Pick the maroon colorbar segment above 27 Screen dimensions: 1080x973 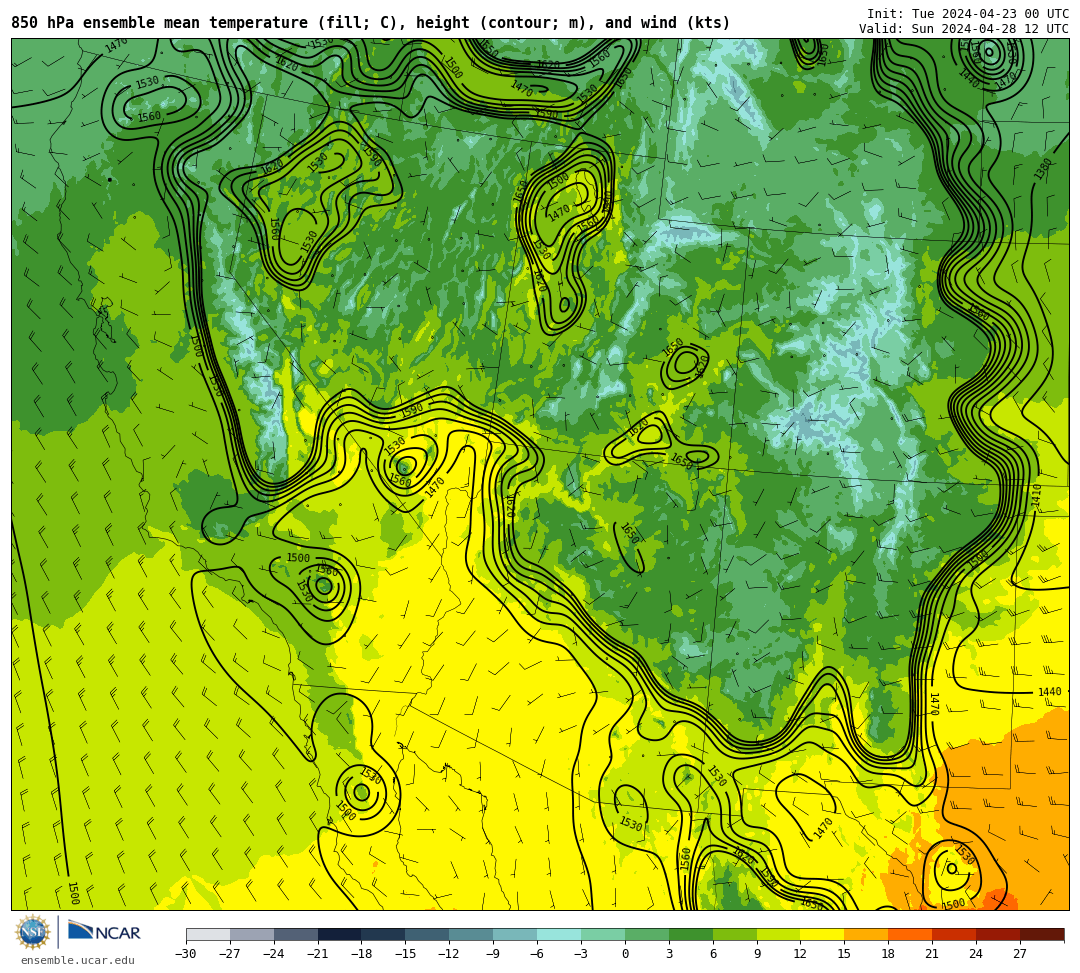pos(1042,934)
